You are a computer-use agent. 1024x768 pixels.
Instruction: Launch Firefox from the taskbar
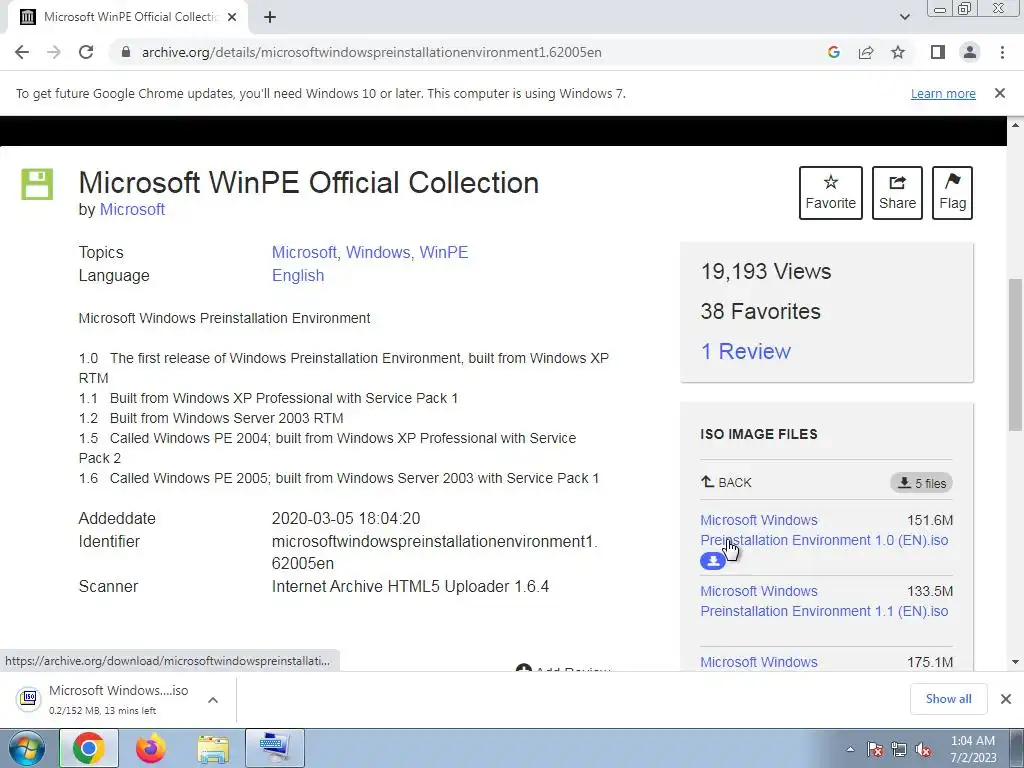(151, 748)
